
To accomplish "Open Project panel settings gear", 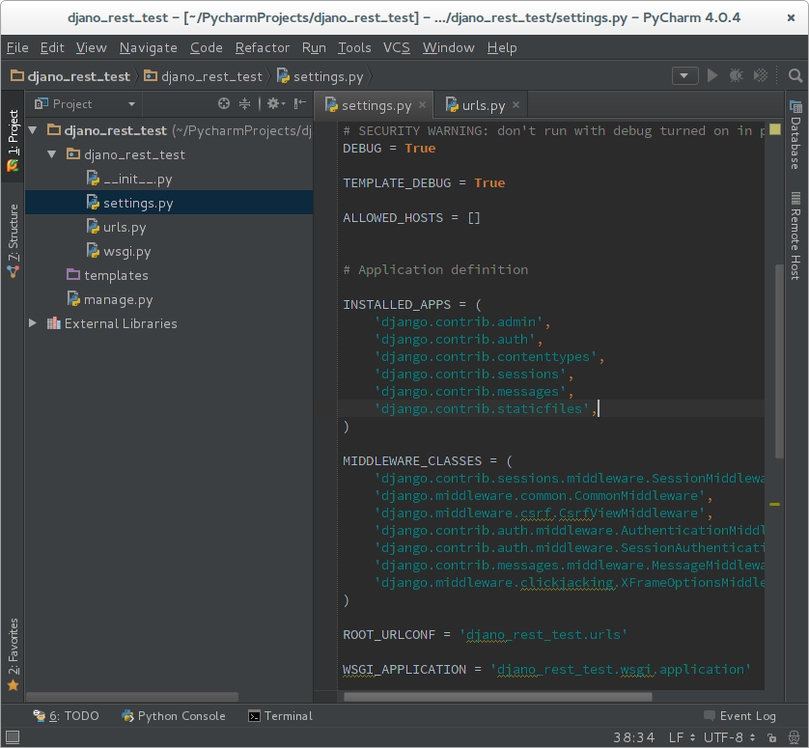I will 275,104.
